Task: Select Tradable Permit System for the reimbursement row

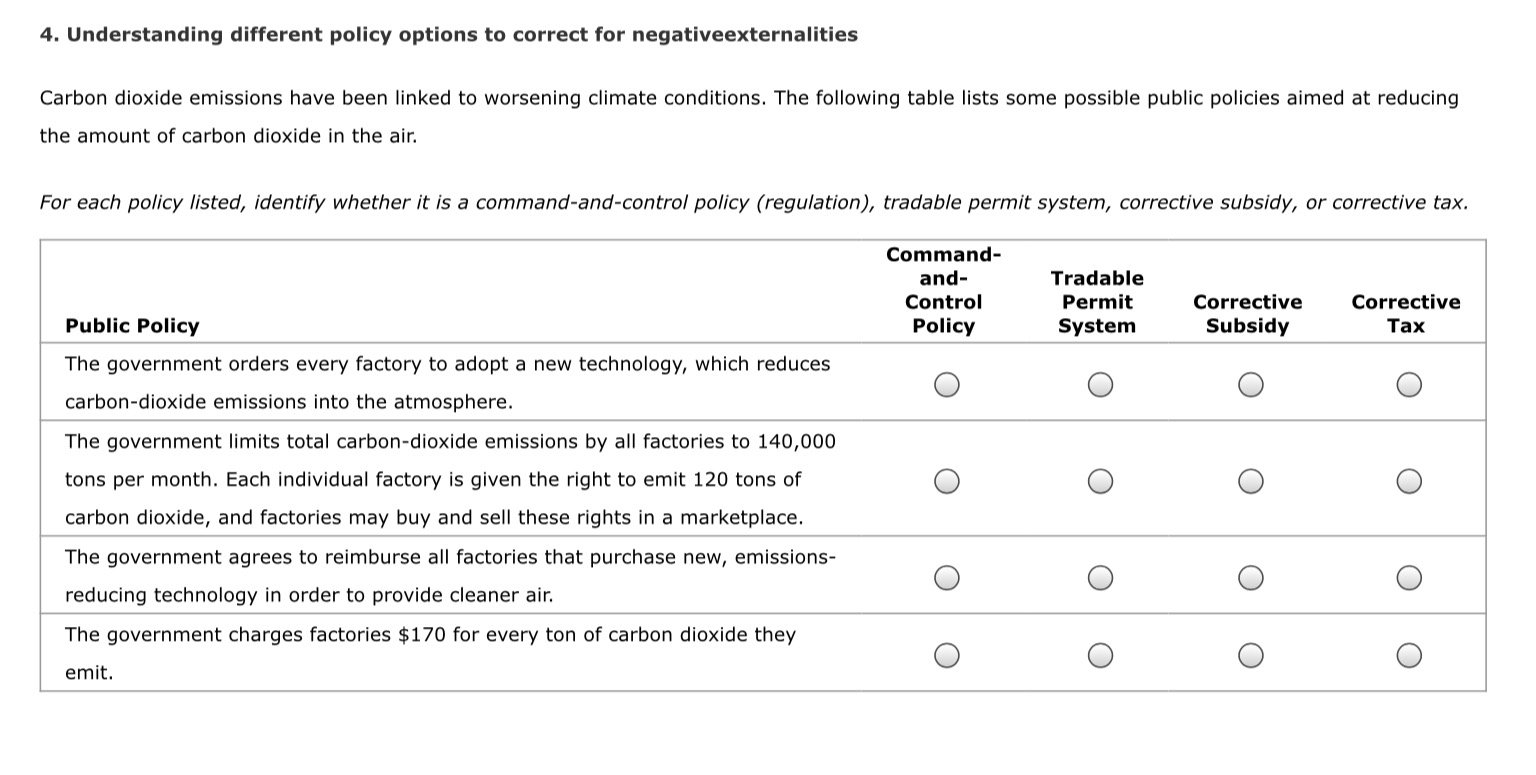Action: coord(1100,577)
